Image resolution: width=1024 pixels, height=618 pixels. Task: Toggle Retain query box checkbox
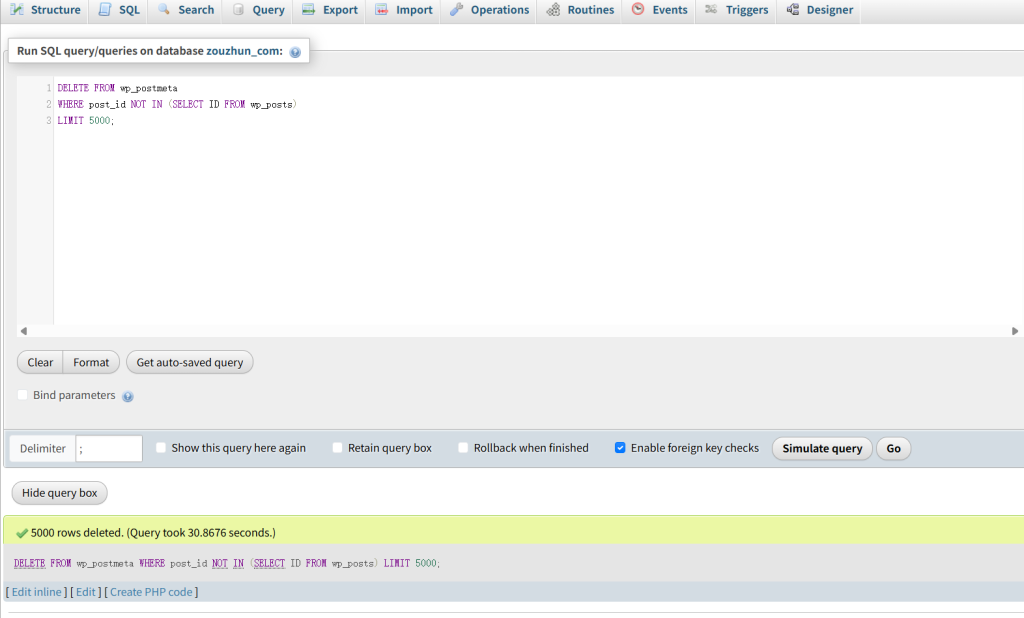(338, 448)
